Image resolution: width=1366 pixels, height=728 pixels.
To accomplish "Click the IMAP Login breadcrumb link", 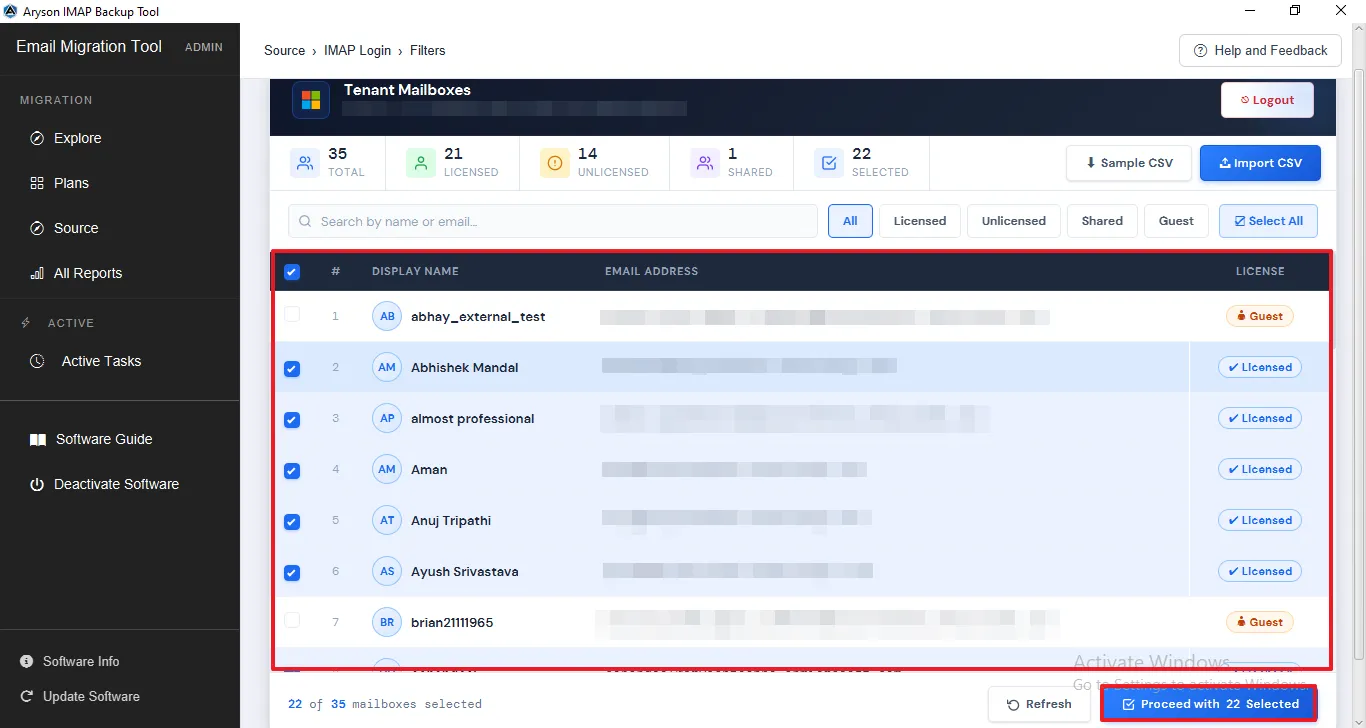I will (357, 50).
